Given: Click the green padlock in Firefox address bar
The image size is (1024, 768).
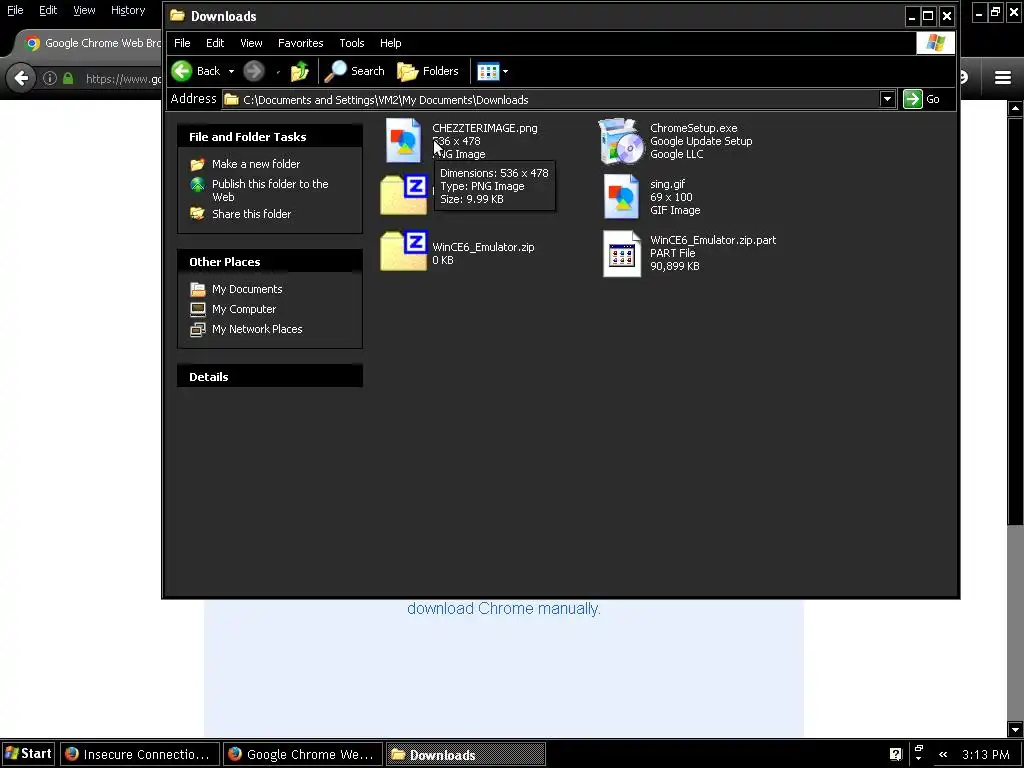Looking at the screenshot, I should [68, 78].
